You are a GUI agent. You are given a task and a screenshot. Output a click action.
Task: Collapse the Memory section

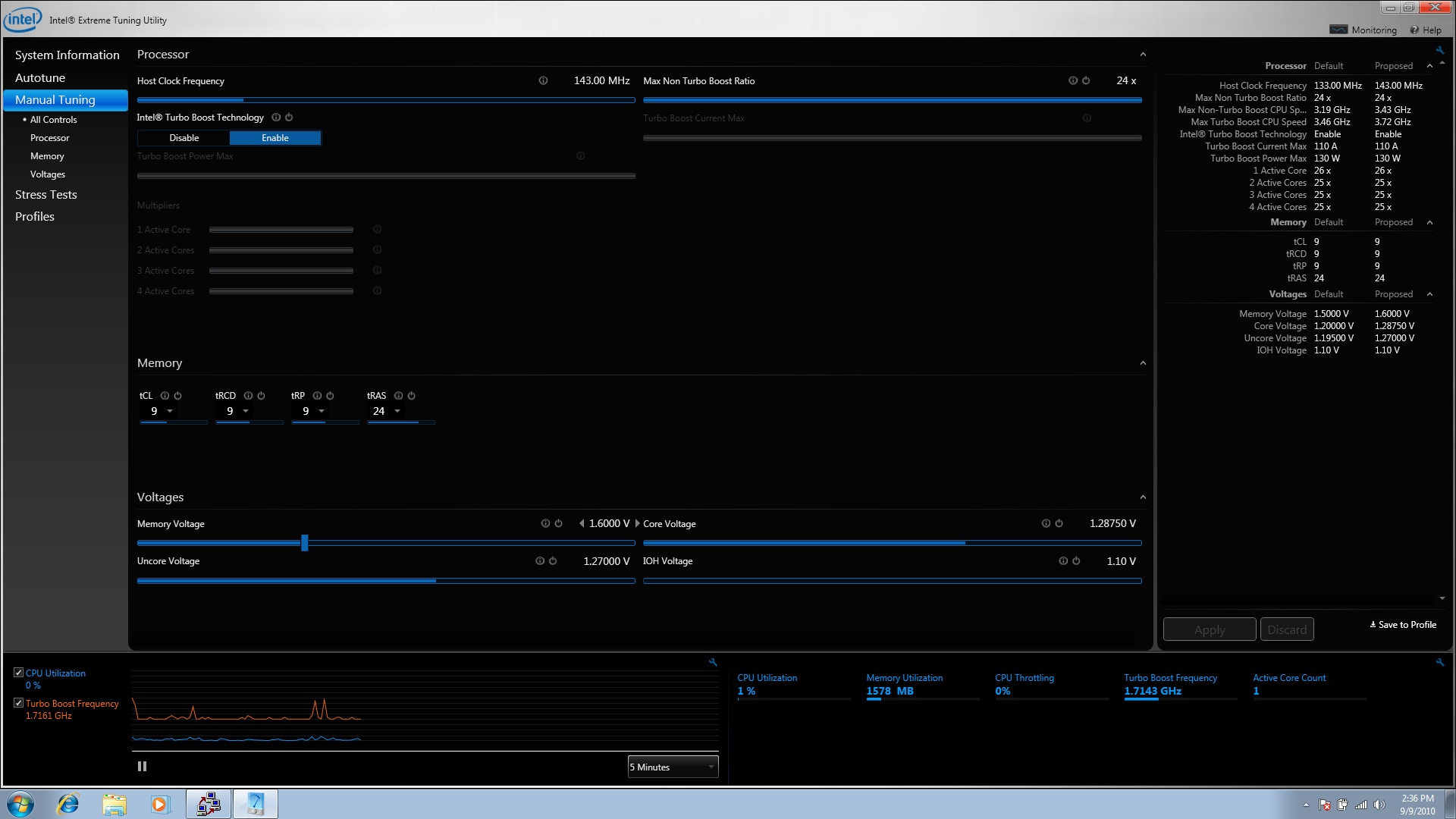point(1143,363)
